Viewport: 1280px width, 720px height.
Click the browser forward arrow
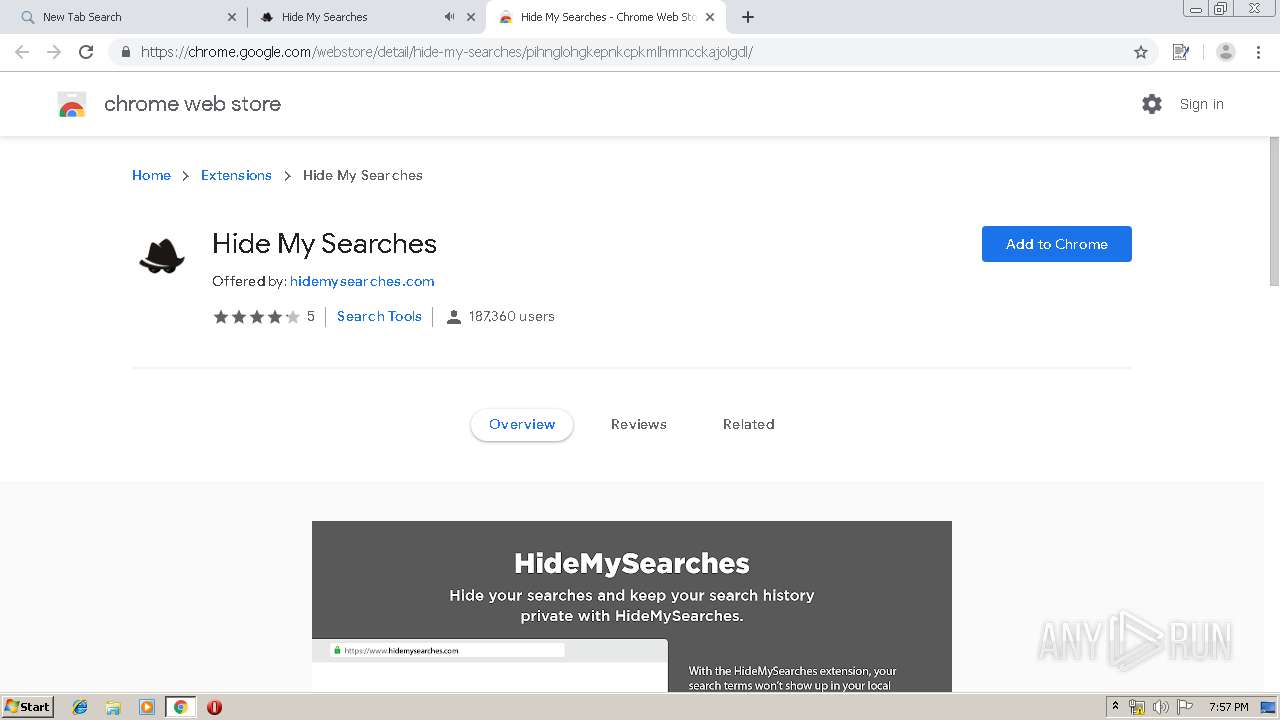point(54,52)
